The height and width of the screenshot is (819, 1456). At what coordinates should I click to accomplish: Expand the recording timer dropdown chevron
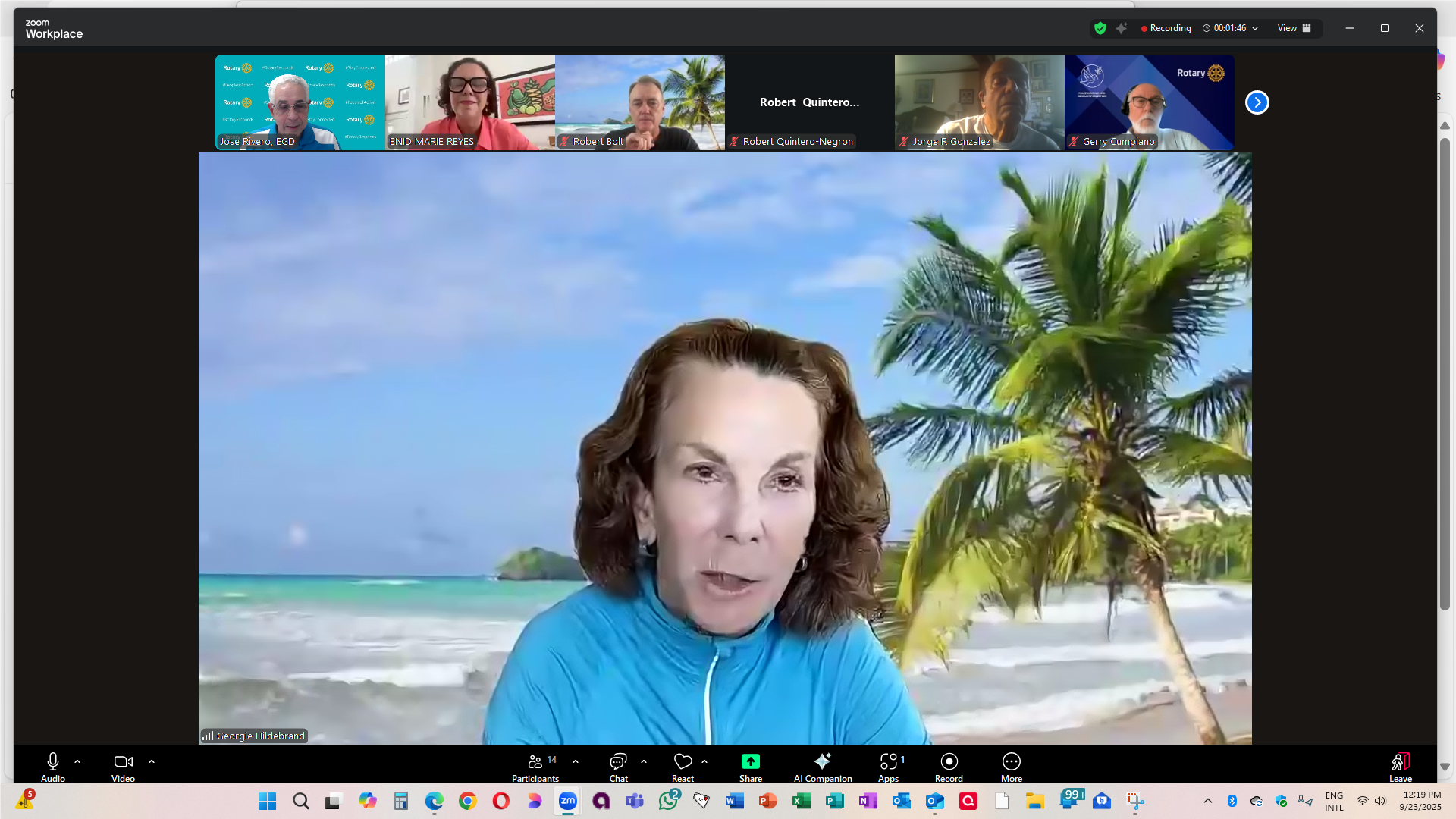point(1255,28)
